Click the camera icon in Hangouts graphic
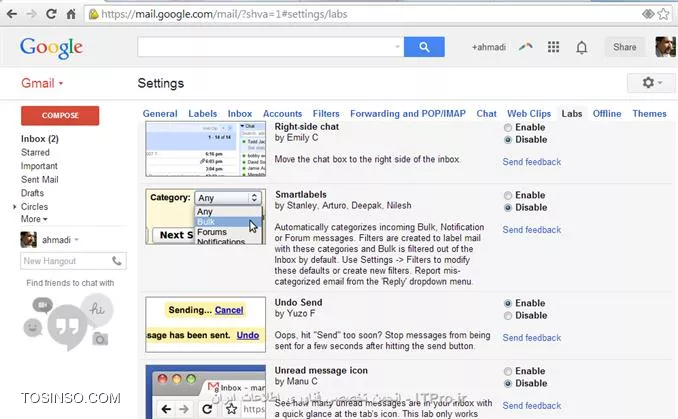The width and height of the screenshot is (678, 419). click(x=100, y=339)
